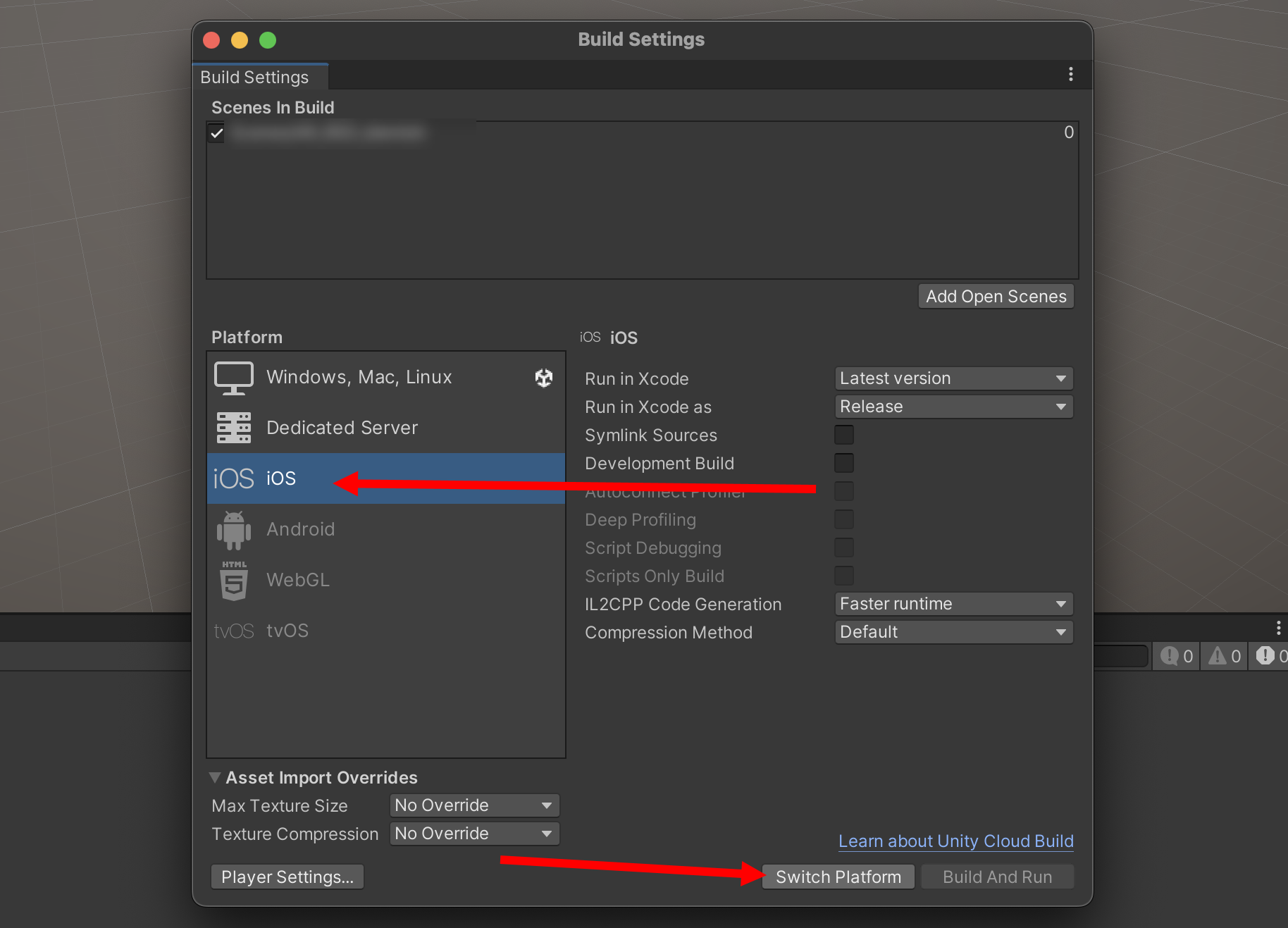Toggle Console error count filter
The width and height of the screenshot is (1288, 928).
click(x=1270, y=656)
